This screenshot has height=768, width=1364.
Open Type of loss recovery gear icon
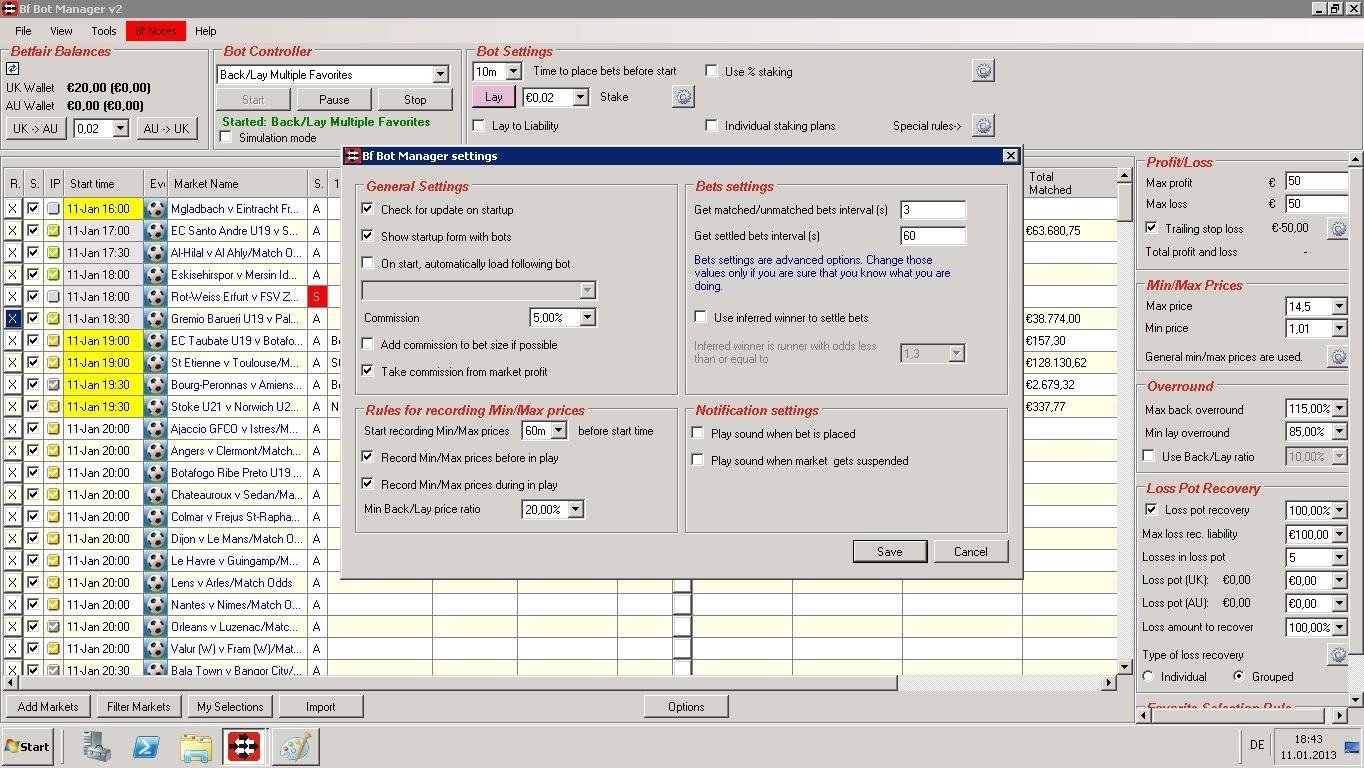tap(1337, 655)
